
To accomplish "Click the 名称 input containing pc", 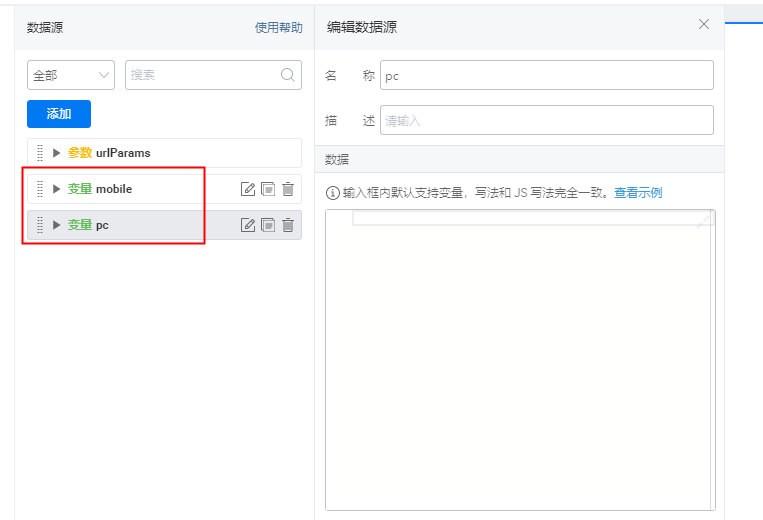I will tap(547, 75).
